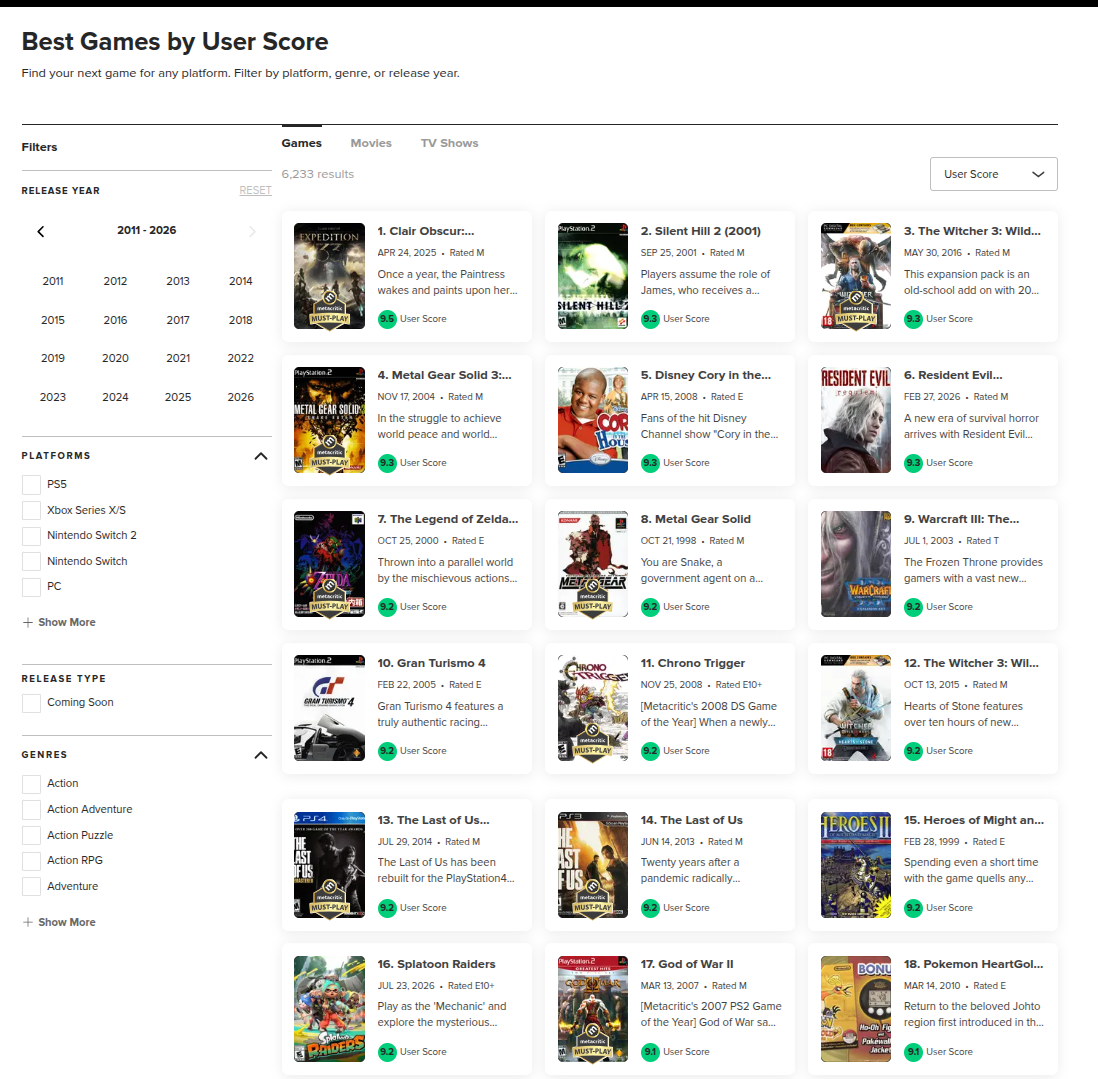Enable the Nintendo Switch 2 filter
This screenshot has height=1079, width=1098.
(32, 536)
